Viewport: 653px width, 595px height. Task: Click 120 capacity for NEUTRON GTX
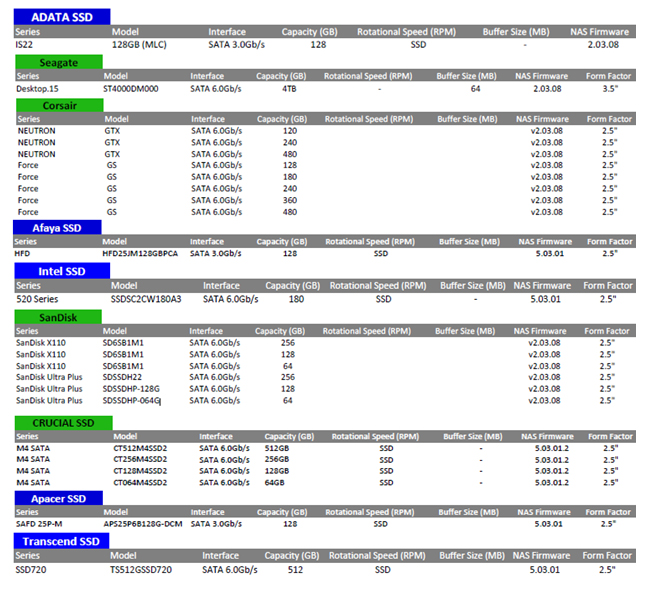point(290,131)
